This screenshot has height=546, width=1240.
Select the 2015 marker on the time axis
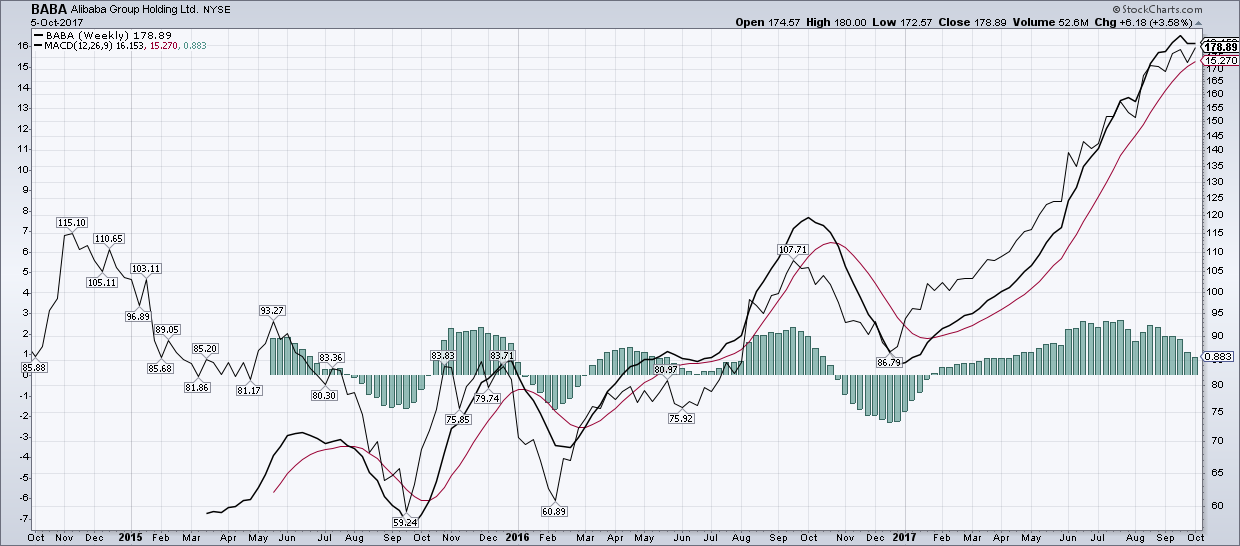point(131,537)
